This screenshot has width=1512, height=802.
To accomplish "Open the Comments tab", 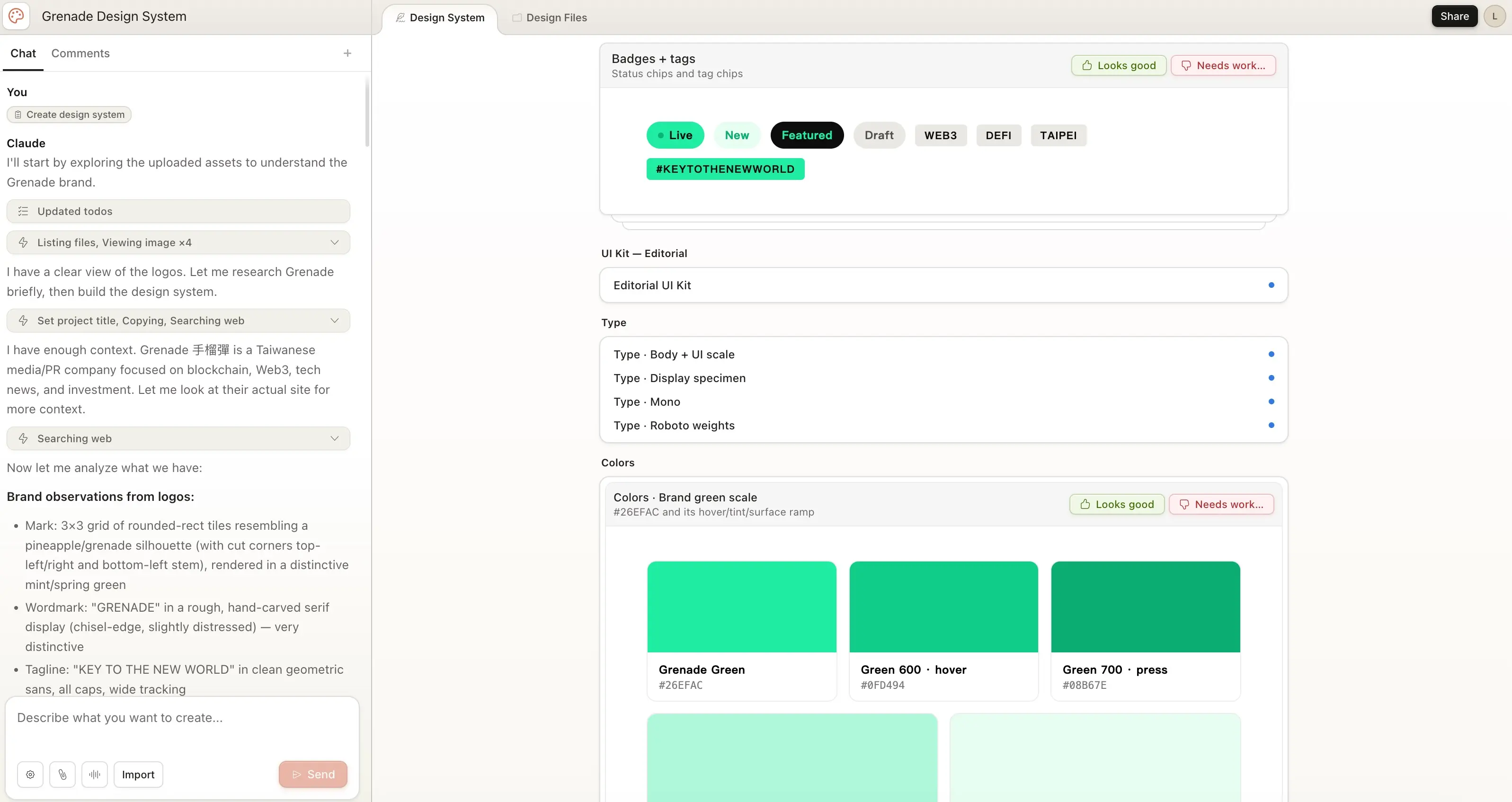I will coord(80,53).
